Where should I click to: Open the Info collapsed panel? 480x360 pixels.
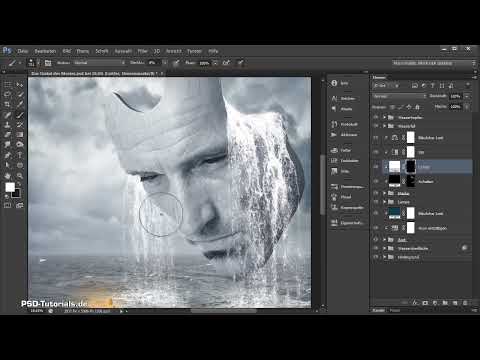pos(340,83)
